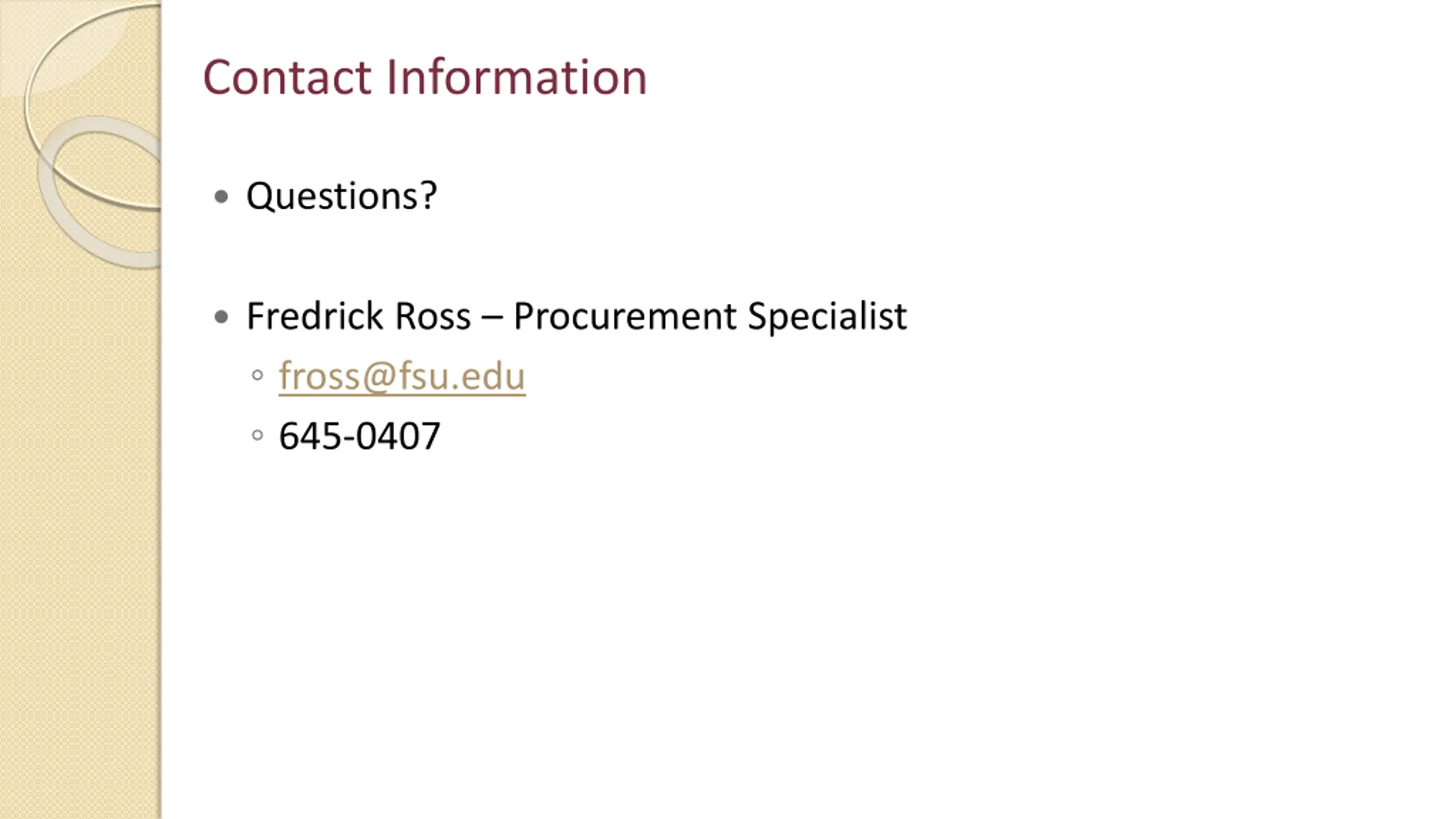The height and width of the screenshot is (819, 1456).
Task: Click the solid bullet beside "Questions?"
Action: click(222, 197)
